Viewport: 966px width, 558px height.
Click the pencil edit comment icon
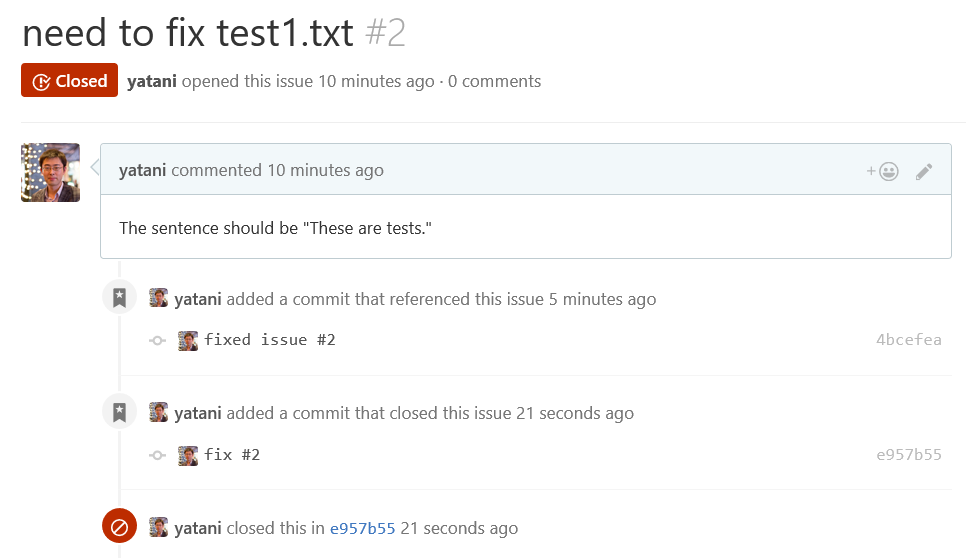click(x=923, y=171)
